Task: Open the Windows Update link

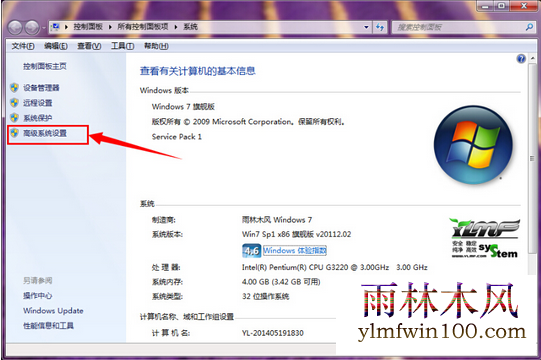Action: [x=53, y=311]
